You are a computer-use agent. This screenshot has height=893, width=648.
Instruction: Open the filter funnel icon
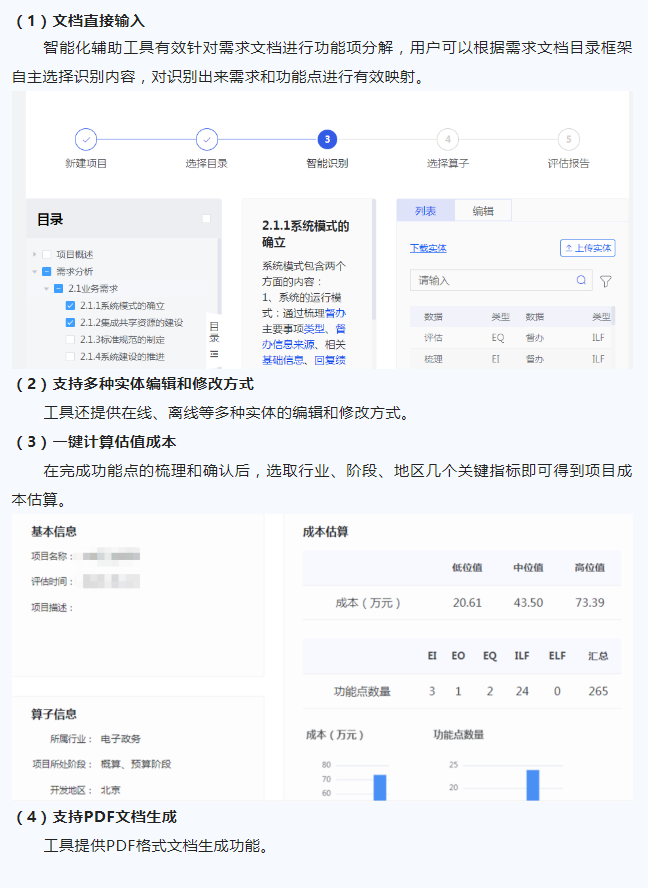pos(606,282)
